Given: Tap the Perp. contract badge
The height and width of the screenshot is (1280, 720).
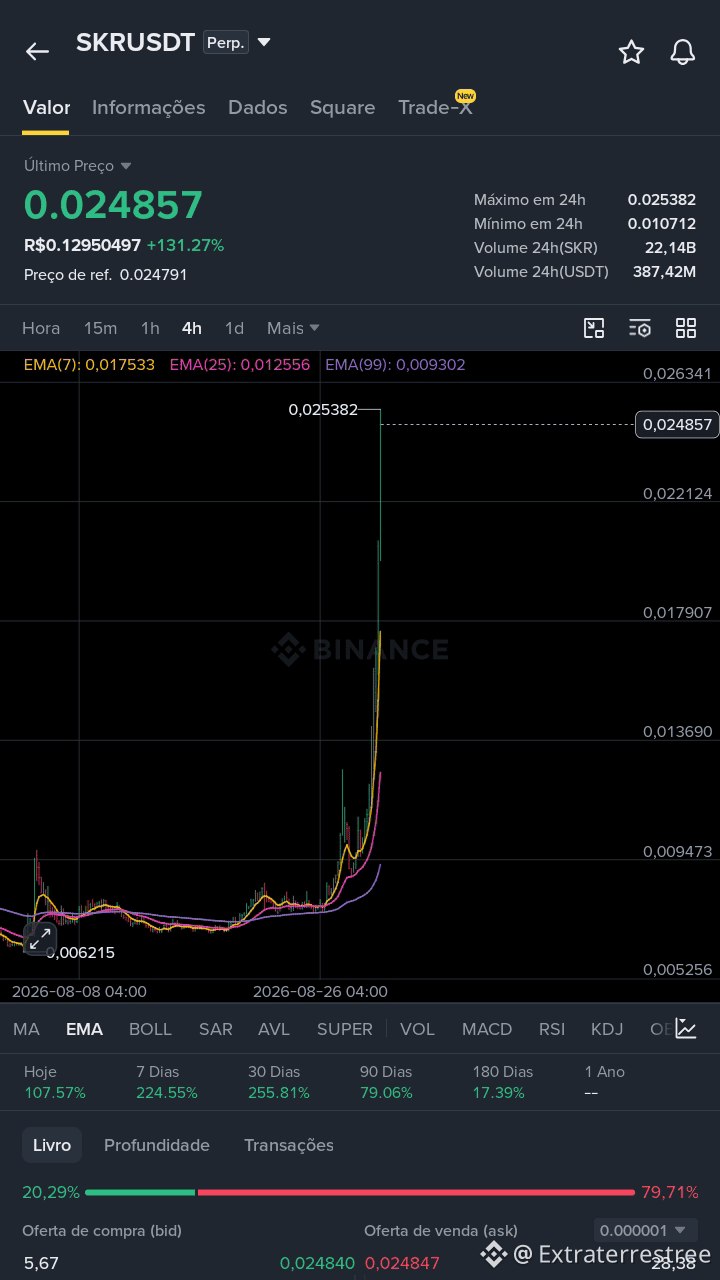Looking at the screenshot, I should pyautogui.click(x=225, y=43).
